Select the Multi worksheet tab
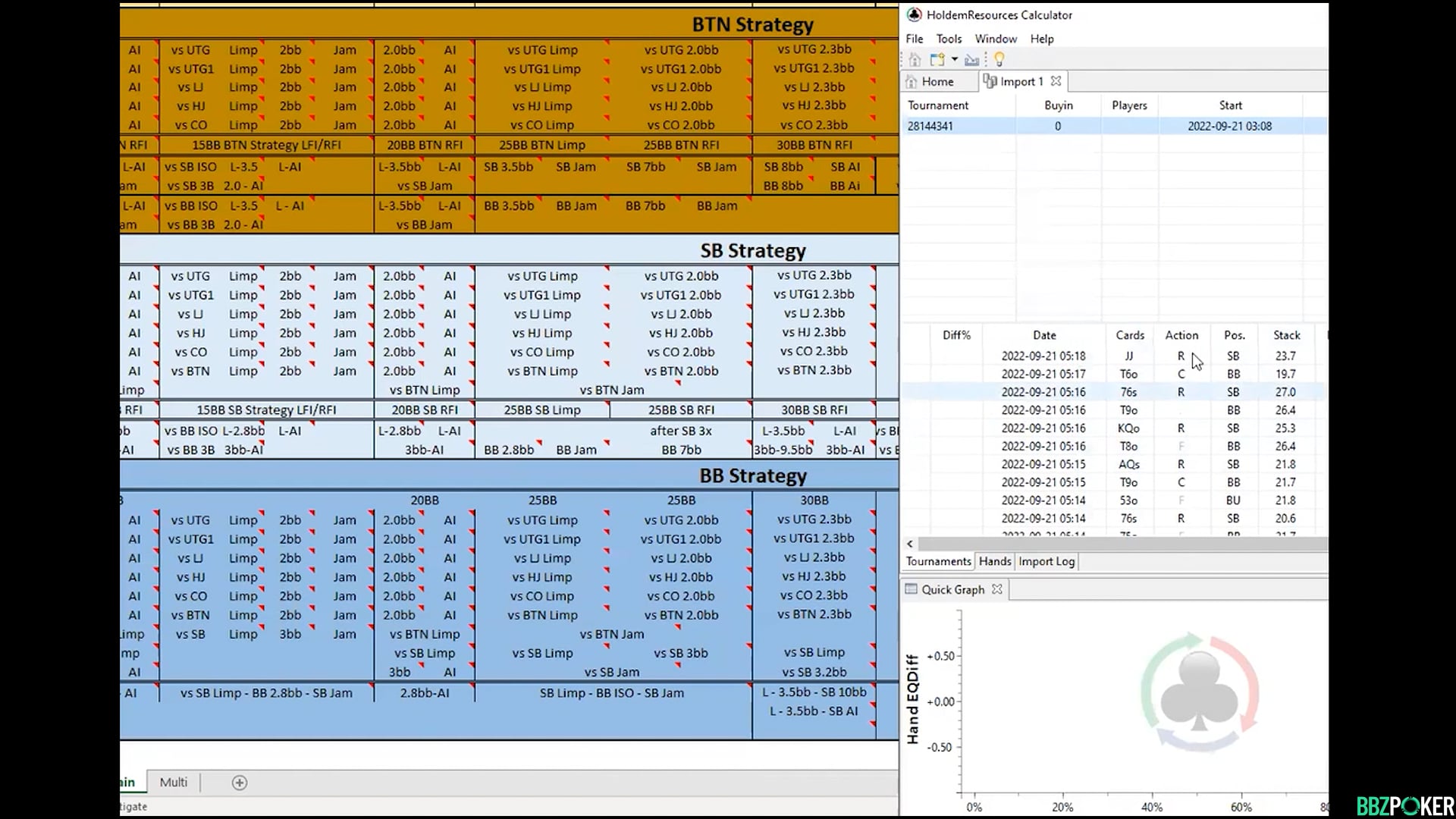 (174, 782)
